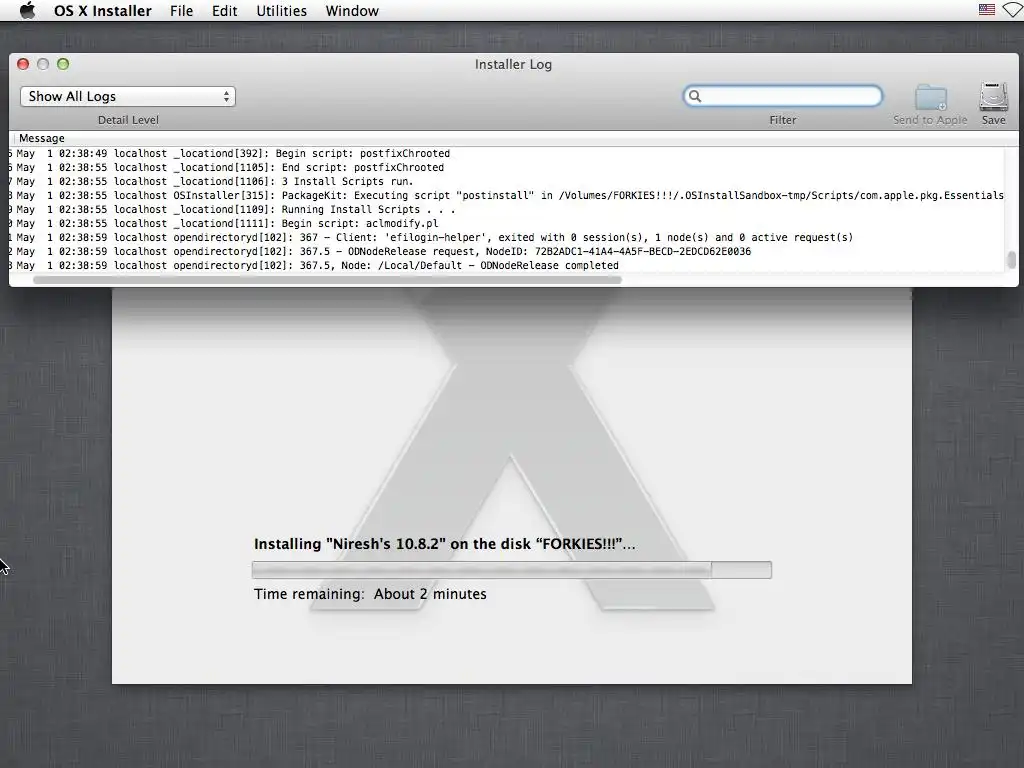Screen dimensions: 1024x768
Task: Select the 'ODNodeRelease completed' log line
Action: click(507, 266)
